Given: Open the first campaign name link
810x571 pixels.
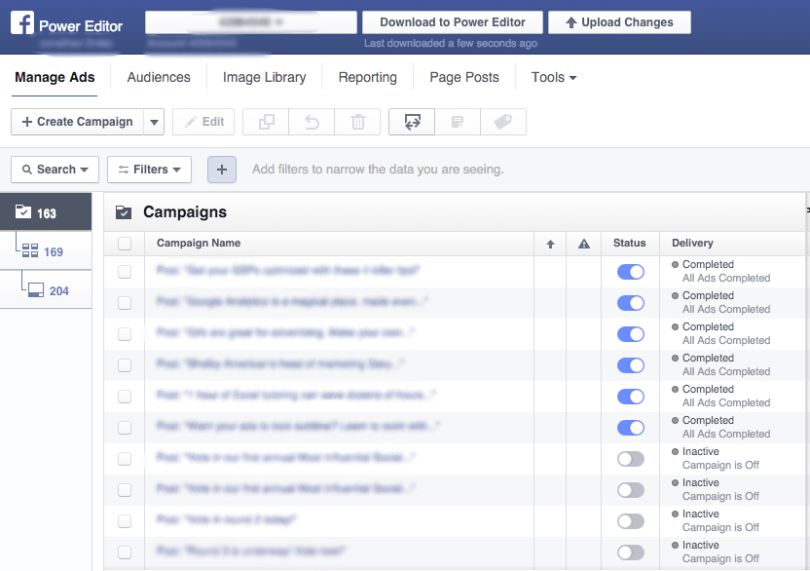Looking at the screenshot, I should [x=288, y=270].
